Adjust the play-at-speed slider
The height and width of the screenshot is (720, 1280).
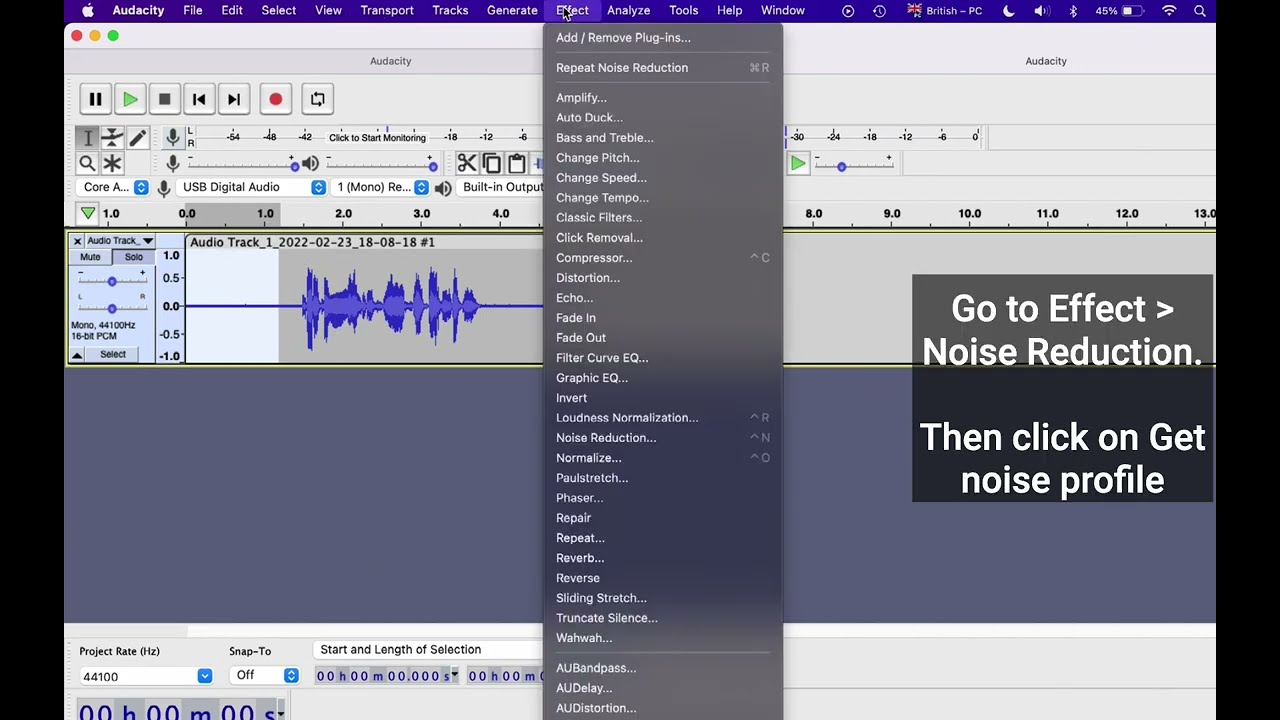click(x=852, y=164)
